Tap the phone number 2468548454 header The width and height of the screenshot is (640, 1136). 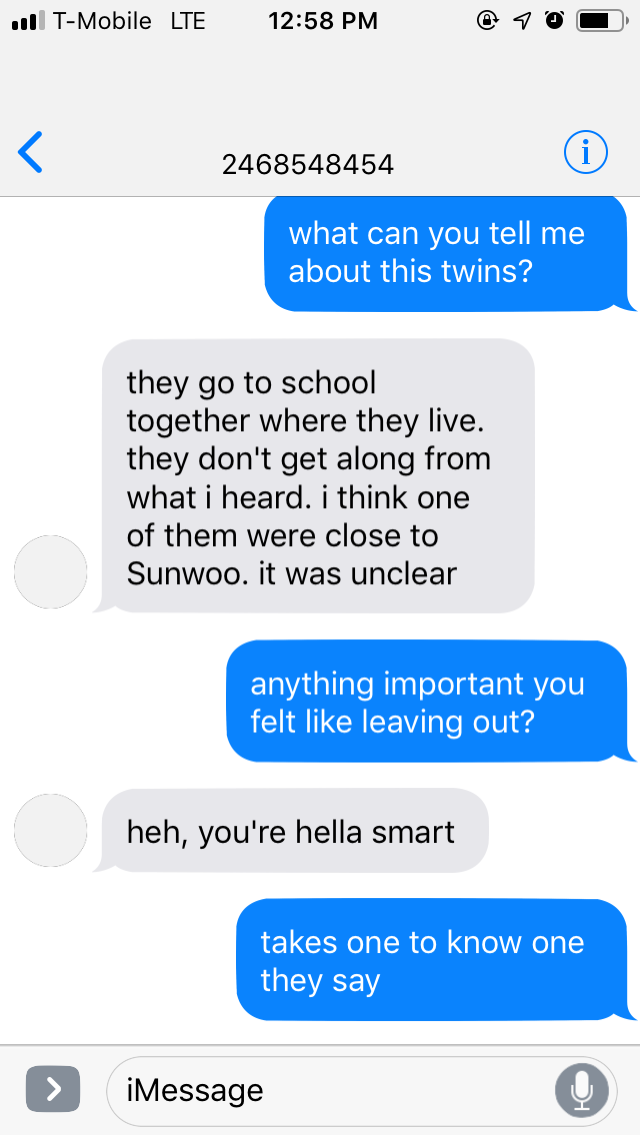coord(308,164)
